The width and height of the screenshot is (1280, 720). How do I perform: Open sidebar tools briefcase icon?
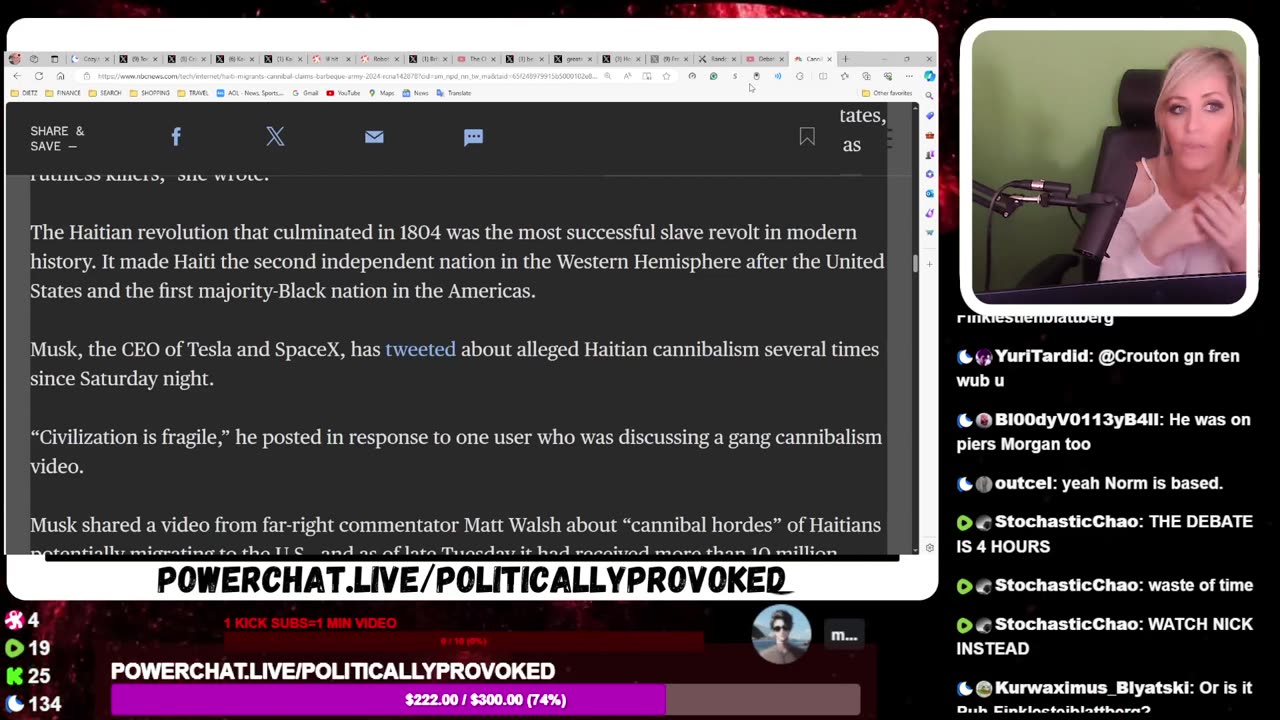coord(929,135)
